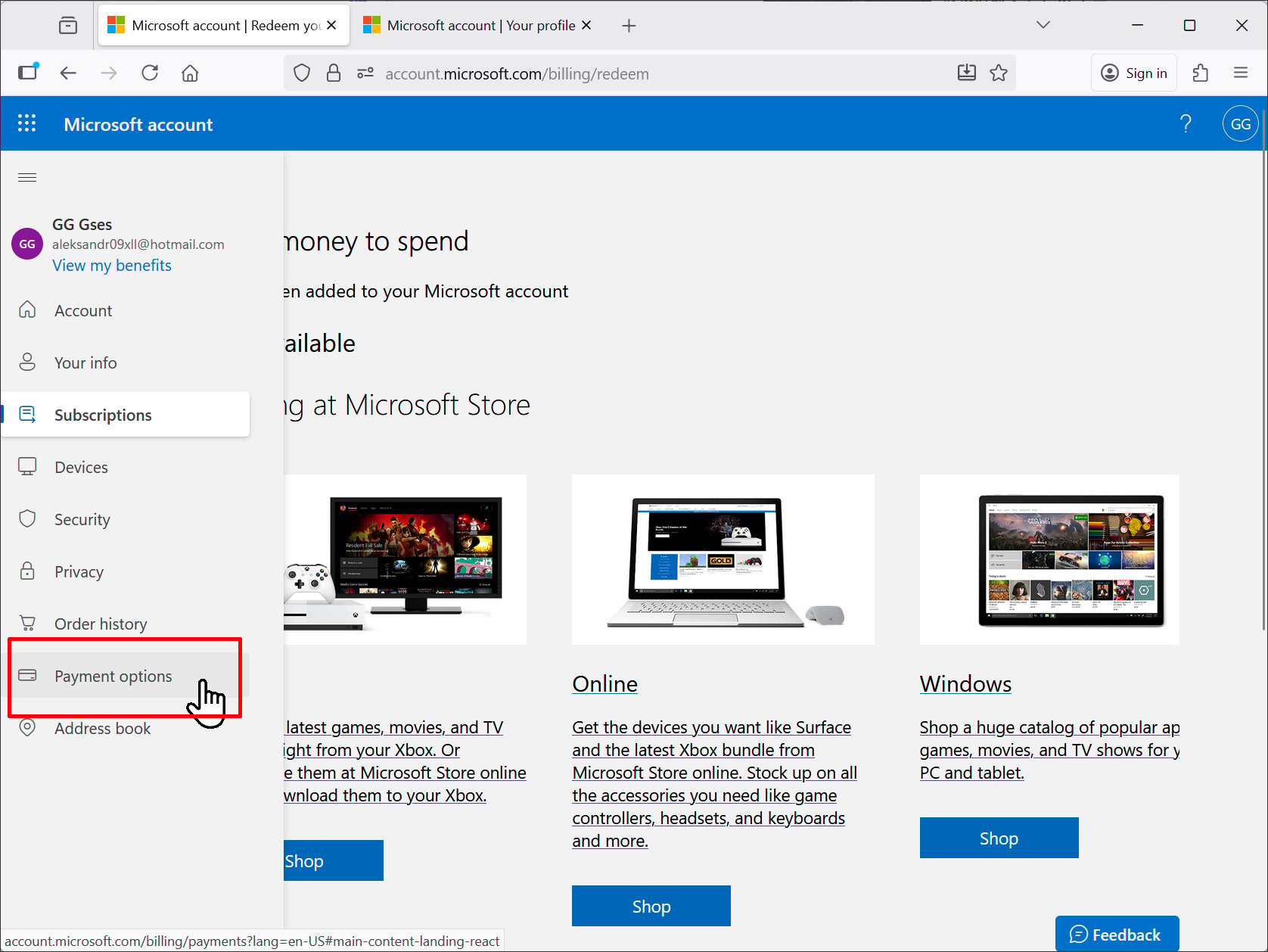Close the Your profile tab
Screen dimensions: 1268x952
[x=586, y=25]
